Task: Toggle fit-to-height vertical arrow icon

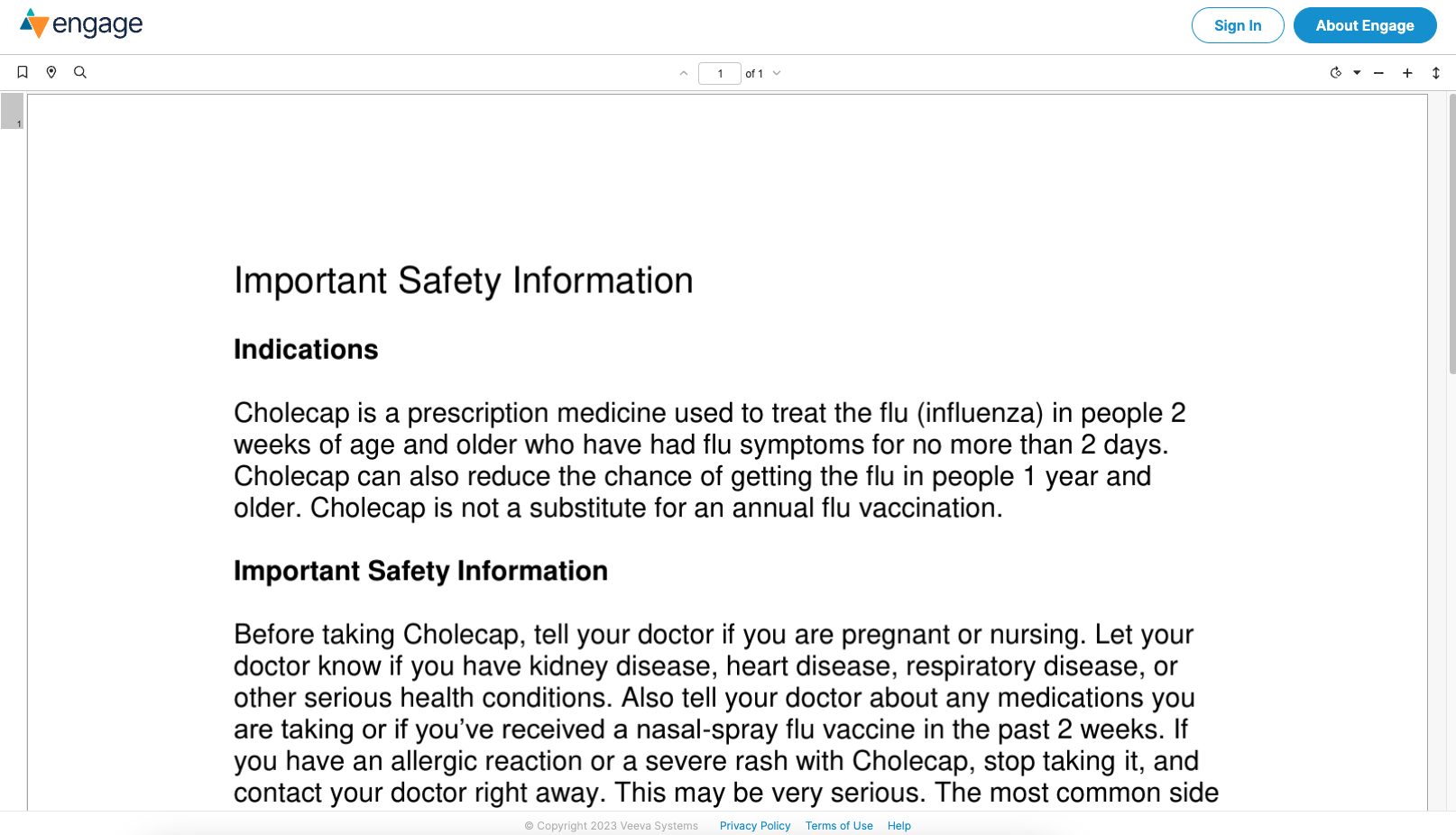Action: (x=1436, y=73)
